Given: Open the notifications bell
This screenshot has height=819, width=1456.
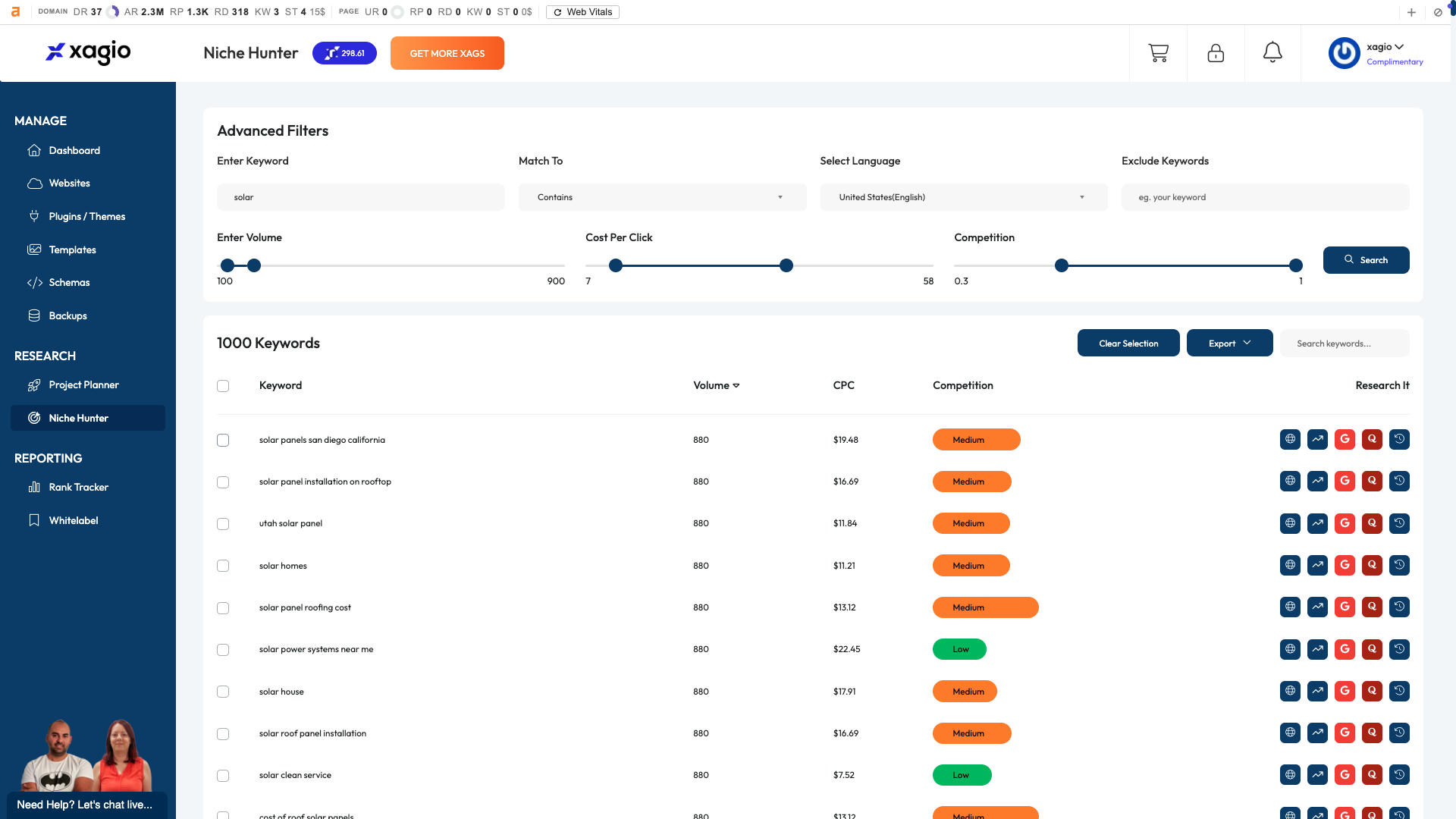Looking at the screenshot, I should coord(1272,52).
